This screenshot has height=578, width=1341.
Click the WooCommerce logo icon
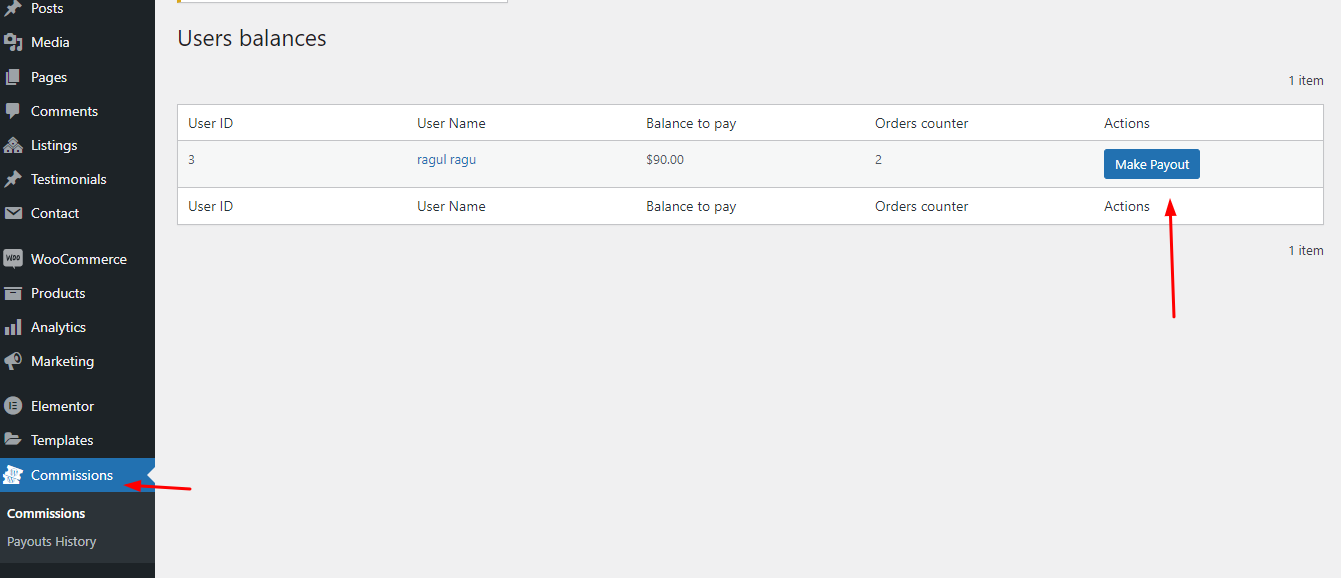point(13,259)
